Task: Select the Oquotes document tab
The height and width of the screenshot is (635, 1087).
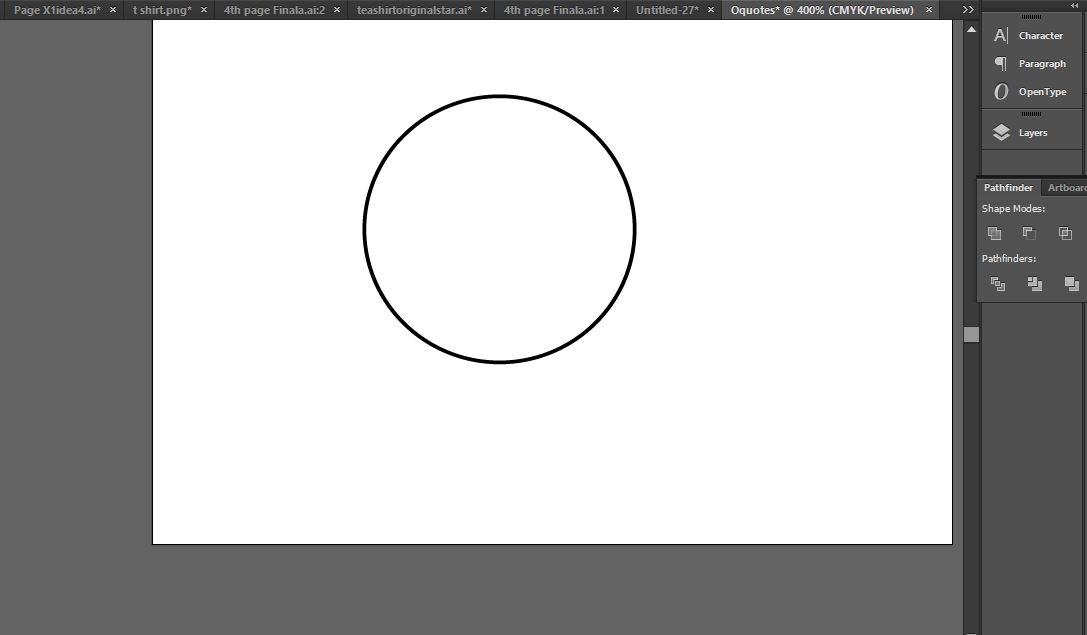Action: tap(822, 10)
